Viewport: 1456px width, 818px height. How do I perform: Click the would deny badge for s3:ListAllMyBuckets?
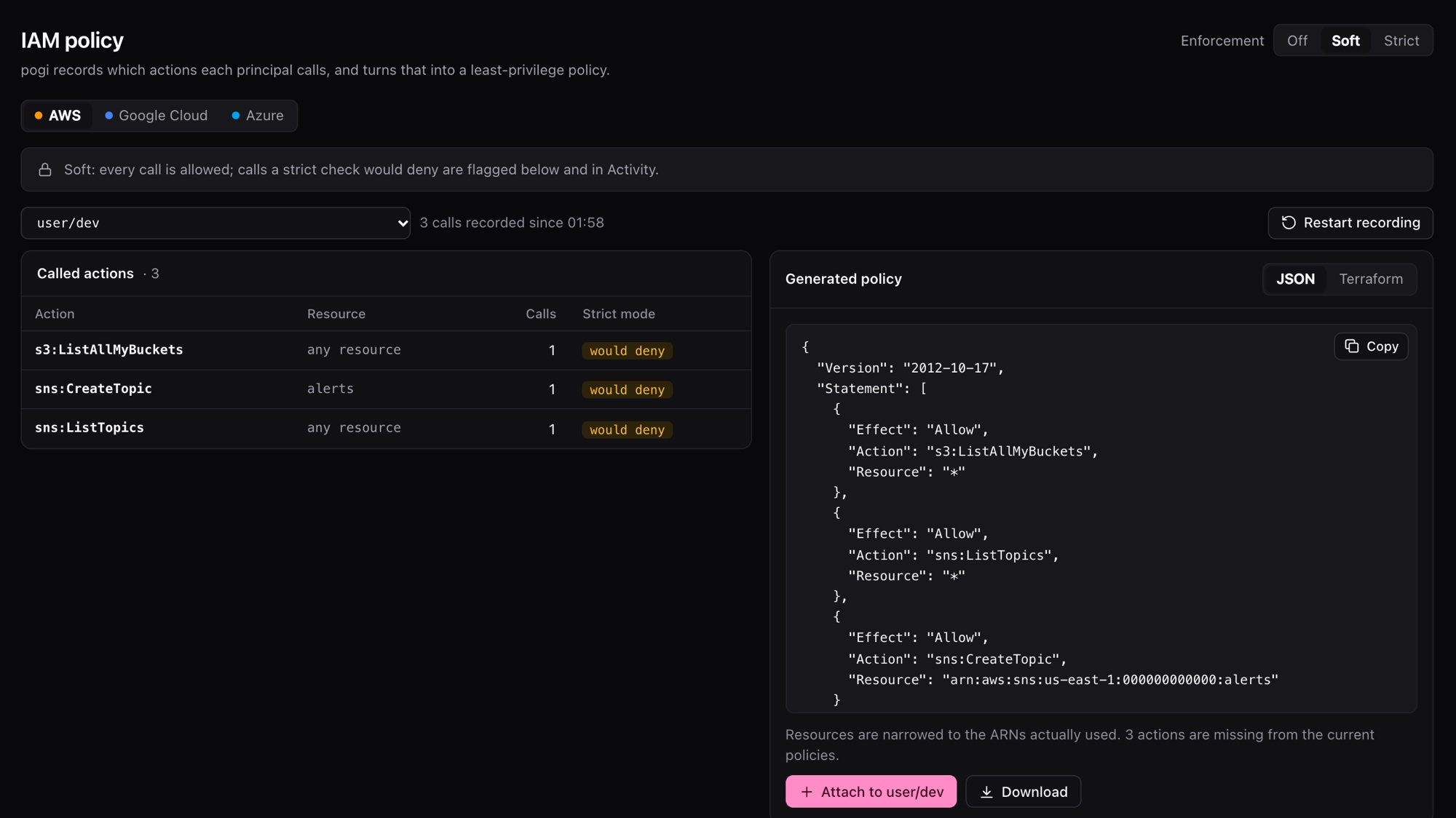point(627,351)
